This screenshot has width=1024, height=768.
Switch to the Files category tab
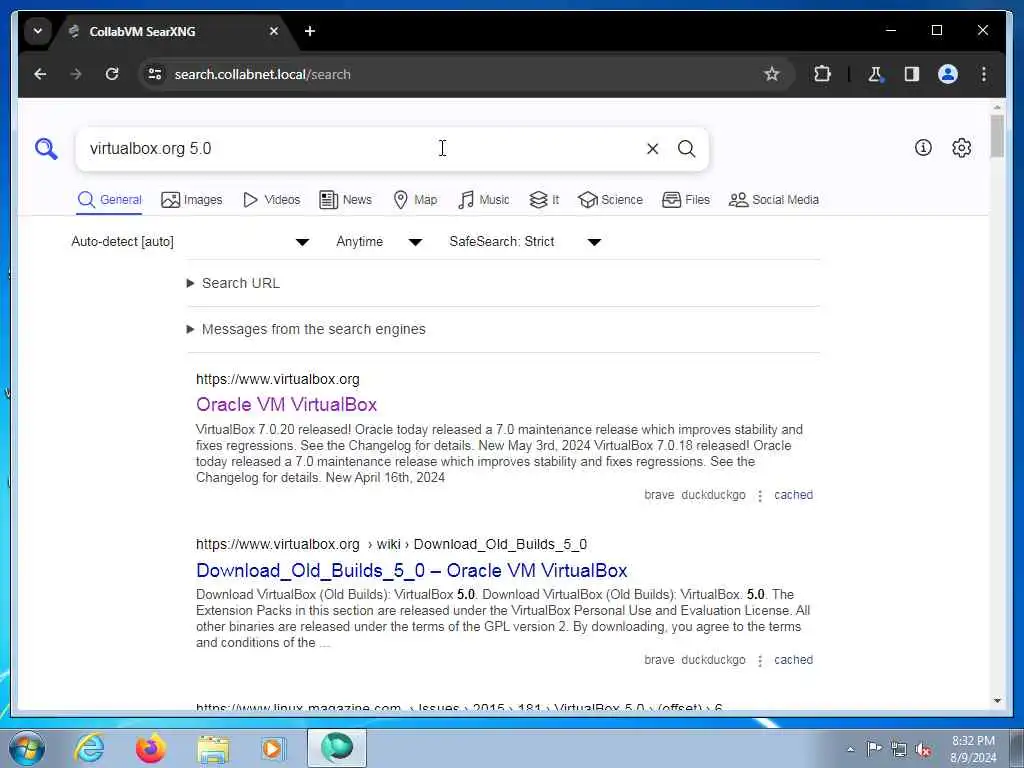(x=686, y=200)
